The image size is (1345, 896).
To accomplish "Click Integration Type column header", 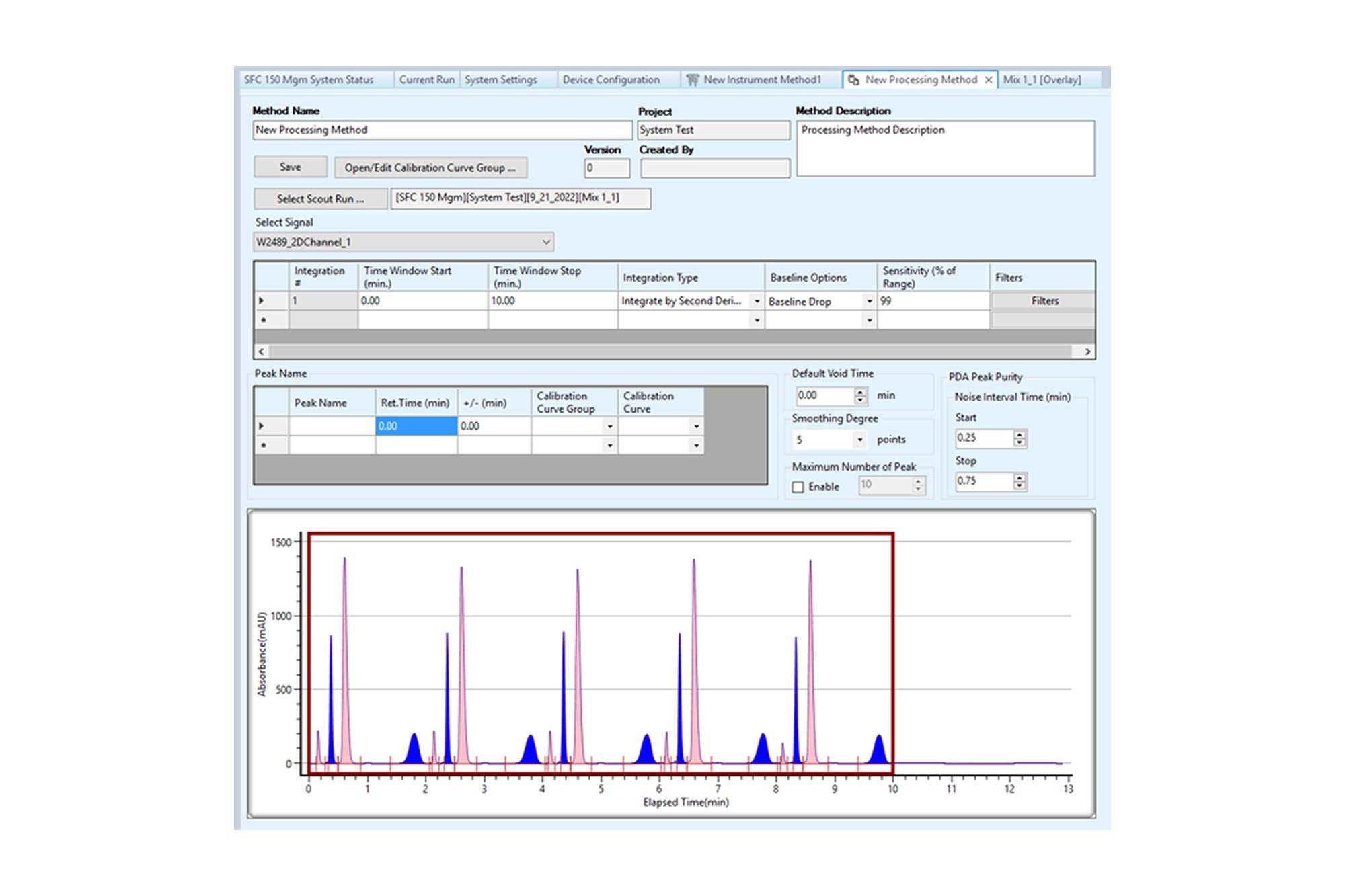I will point(691,277).
